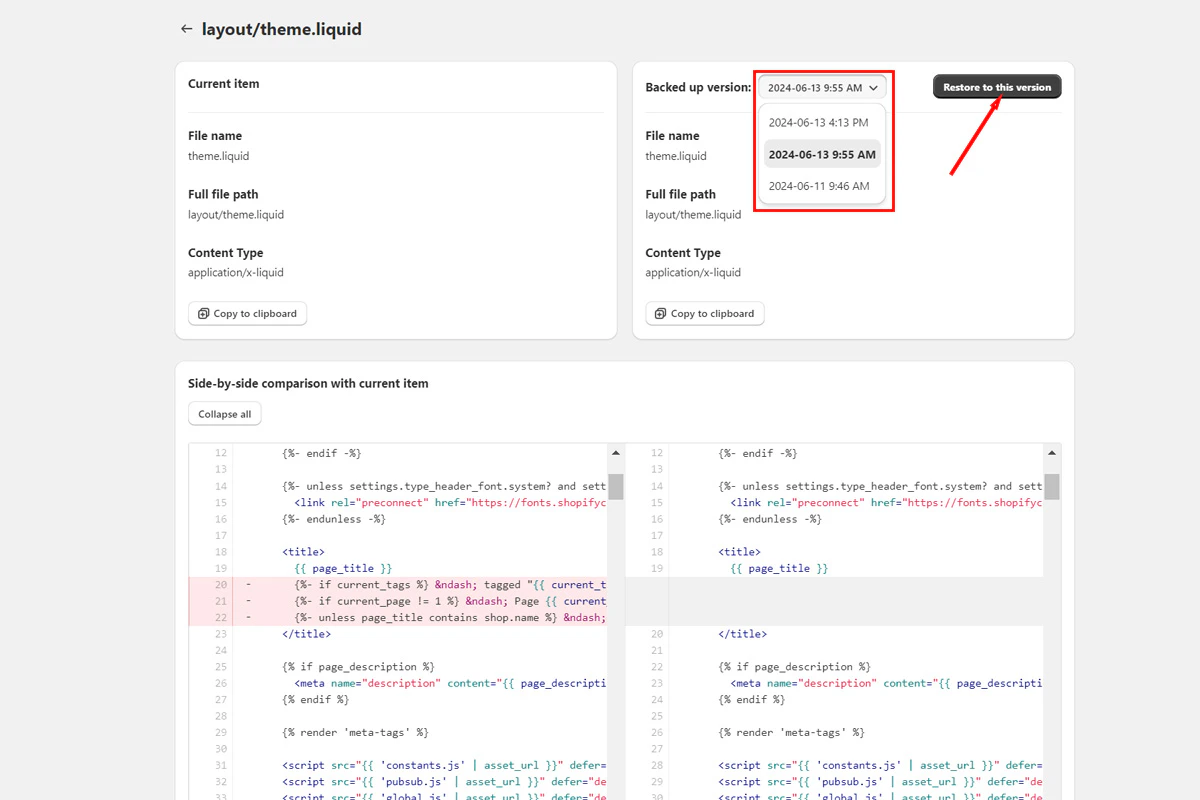The height and width of the screenshot is (800, 1200).
Task: Open the backup version dropdown chevron
Action: click(x=874, y=87)
